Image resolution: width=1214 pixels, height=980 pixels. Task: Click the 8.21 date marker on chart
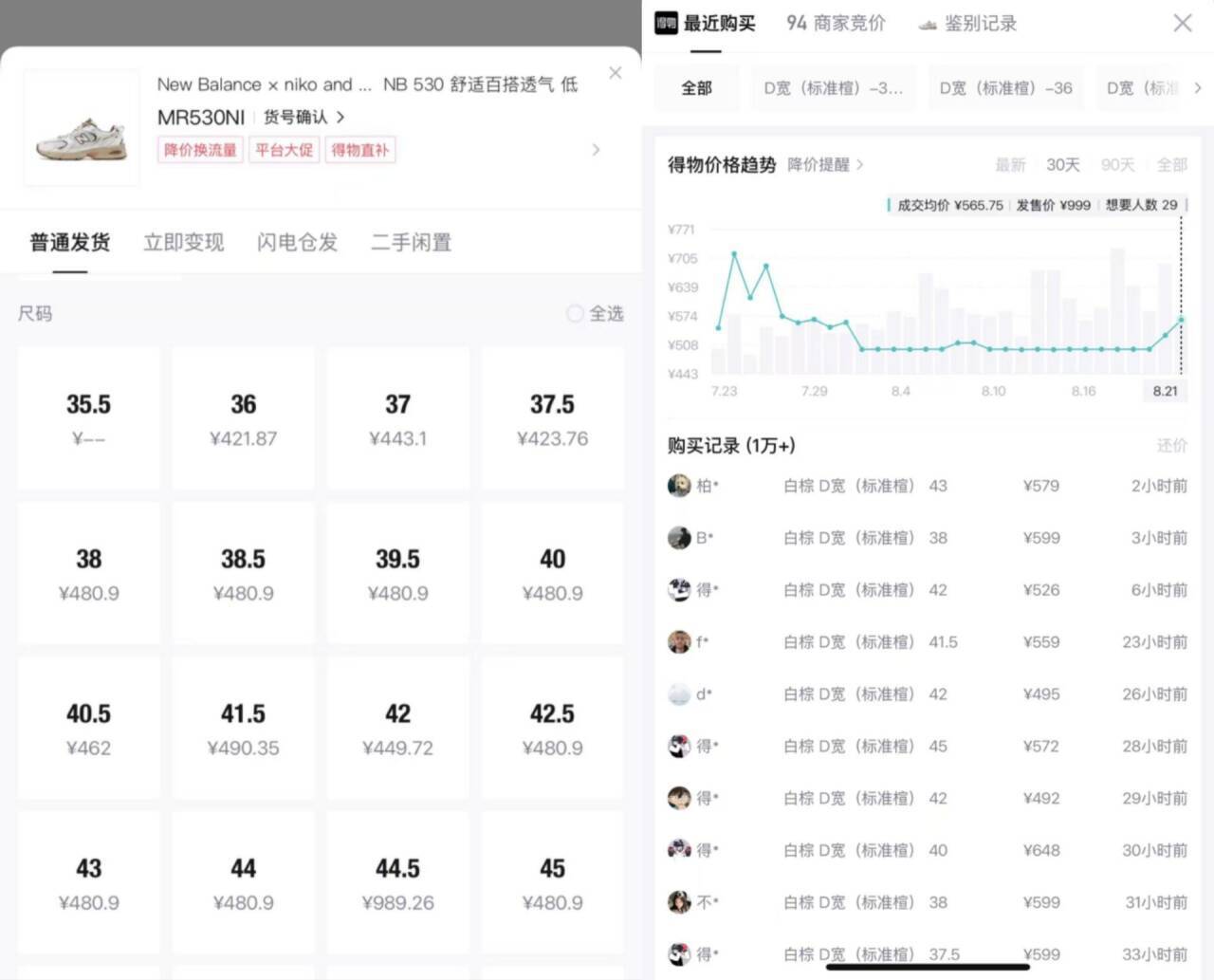1166,391
